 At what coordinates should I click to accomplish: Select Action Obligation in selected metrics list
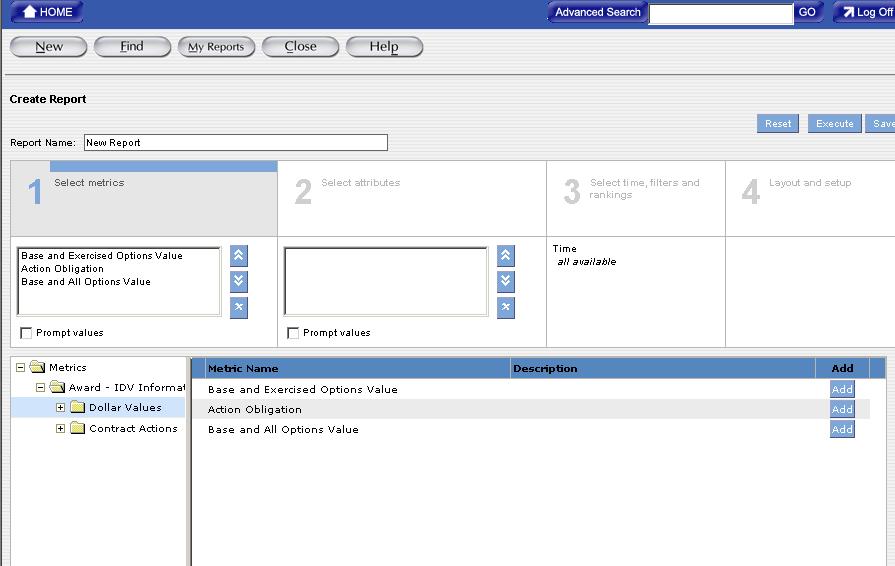pos(62,269)
